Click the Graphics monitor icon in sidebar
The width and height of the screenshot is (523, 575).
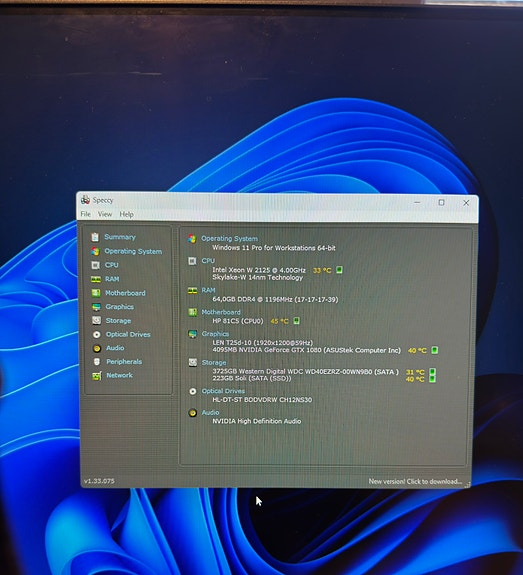click(x=96, y=307)
